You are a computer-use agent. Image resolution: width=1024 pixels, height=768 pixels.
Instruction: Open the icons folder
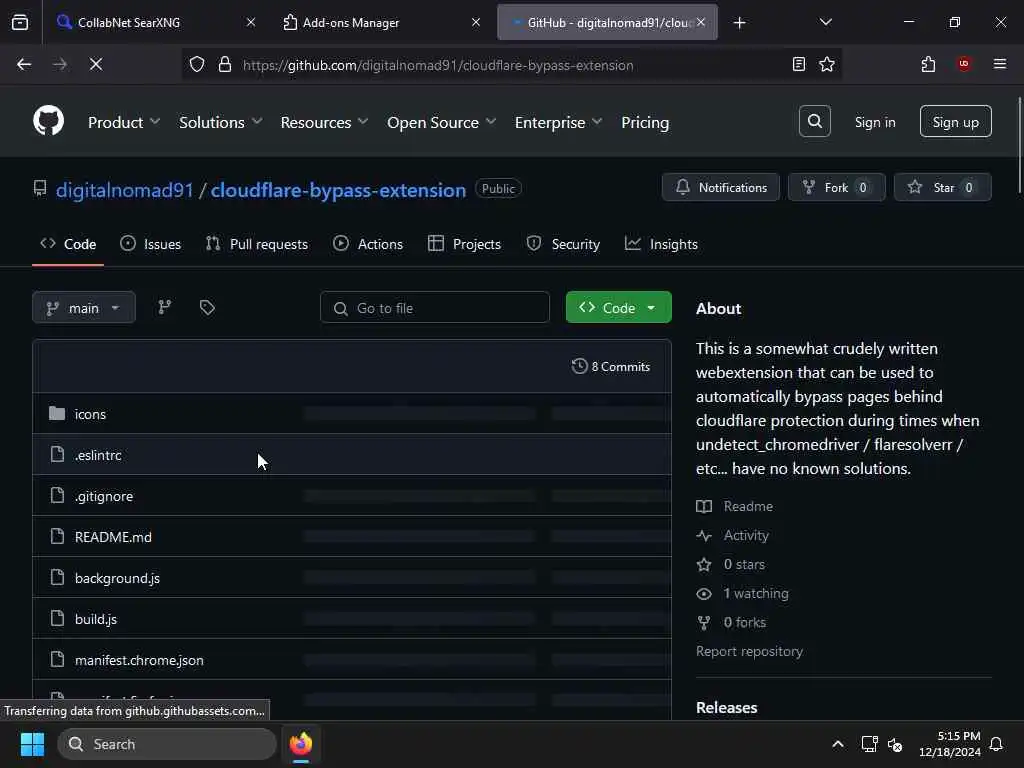(x=90, y=414)
